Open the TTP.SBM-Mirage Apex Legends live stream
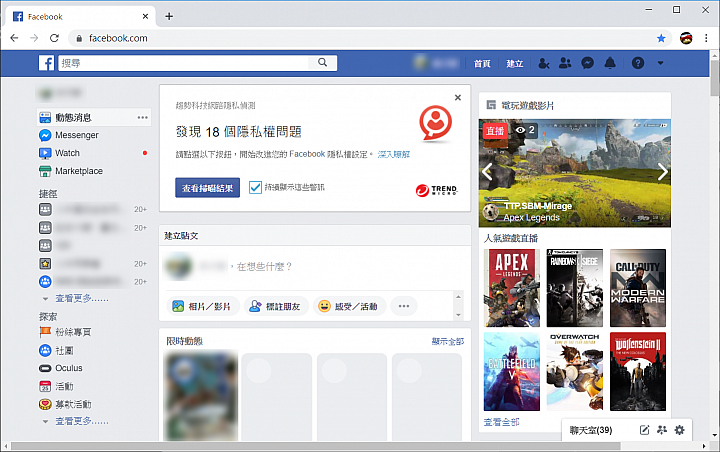The width and height of the screenshot is (720, 452). tap(574, 173)
